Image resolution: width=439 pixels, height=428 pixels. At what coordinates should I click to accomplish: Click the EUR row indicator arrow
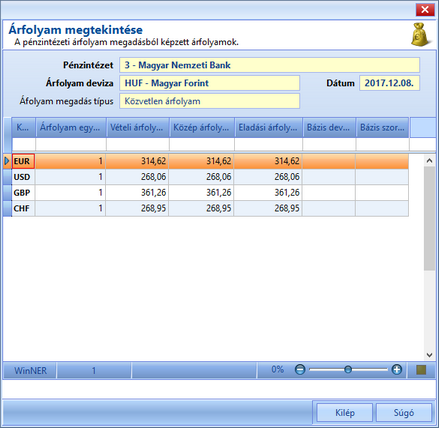pos(7,161)
